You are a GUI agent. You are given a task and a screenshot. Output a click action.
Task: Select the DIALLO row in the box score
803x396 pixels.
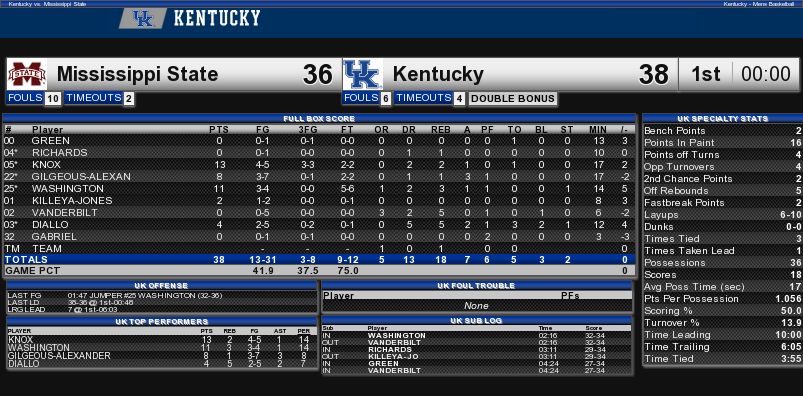[320, 224]
